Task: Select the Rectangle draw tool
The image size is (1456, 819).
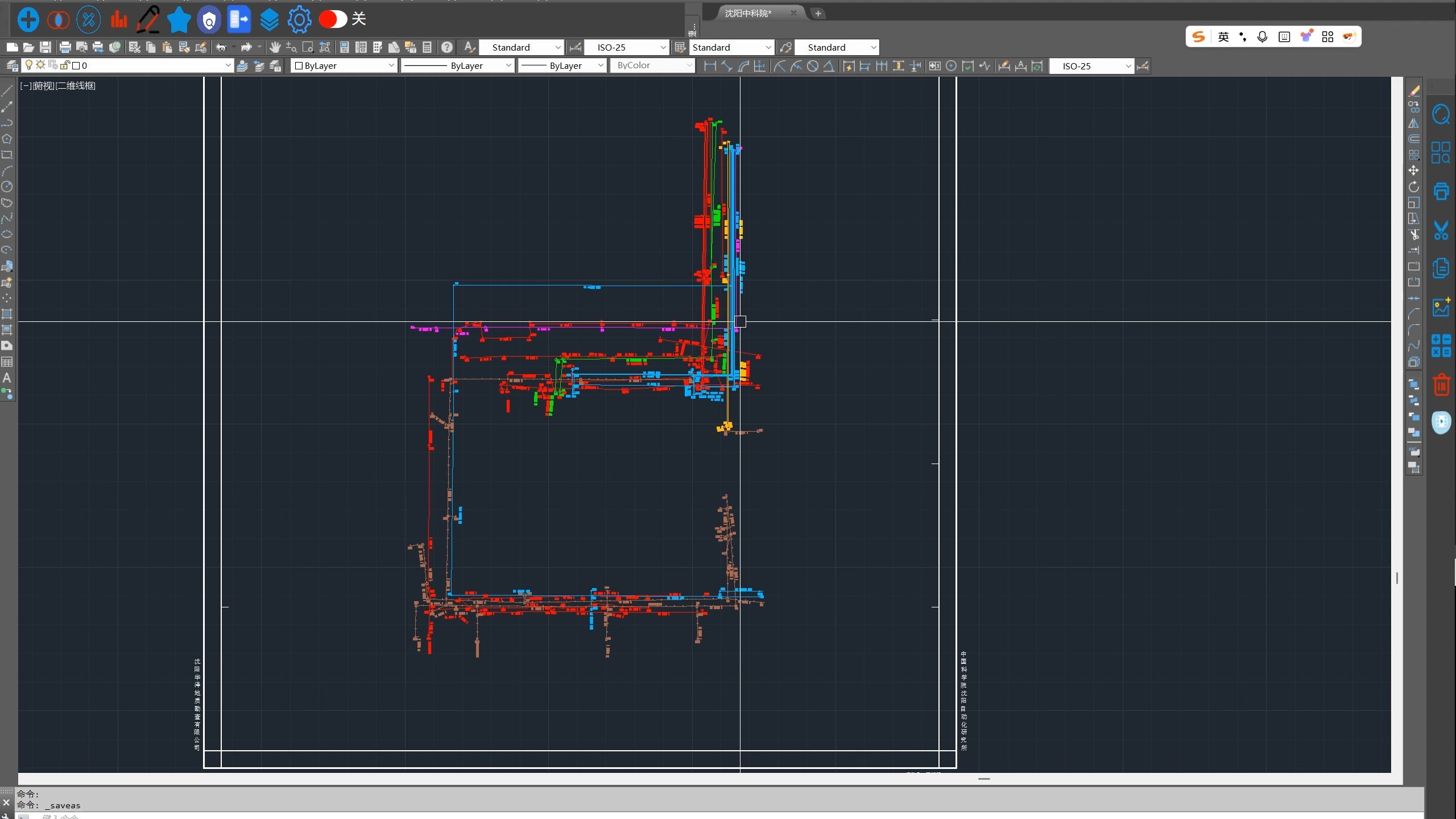Action: click(x=7, y=155)
